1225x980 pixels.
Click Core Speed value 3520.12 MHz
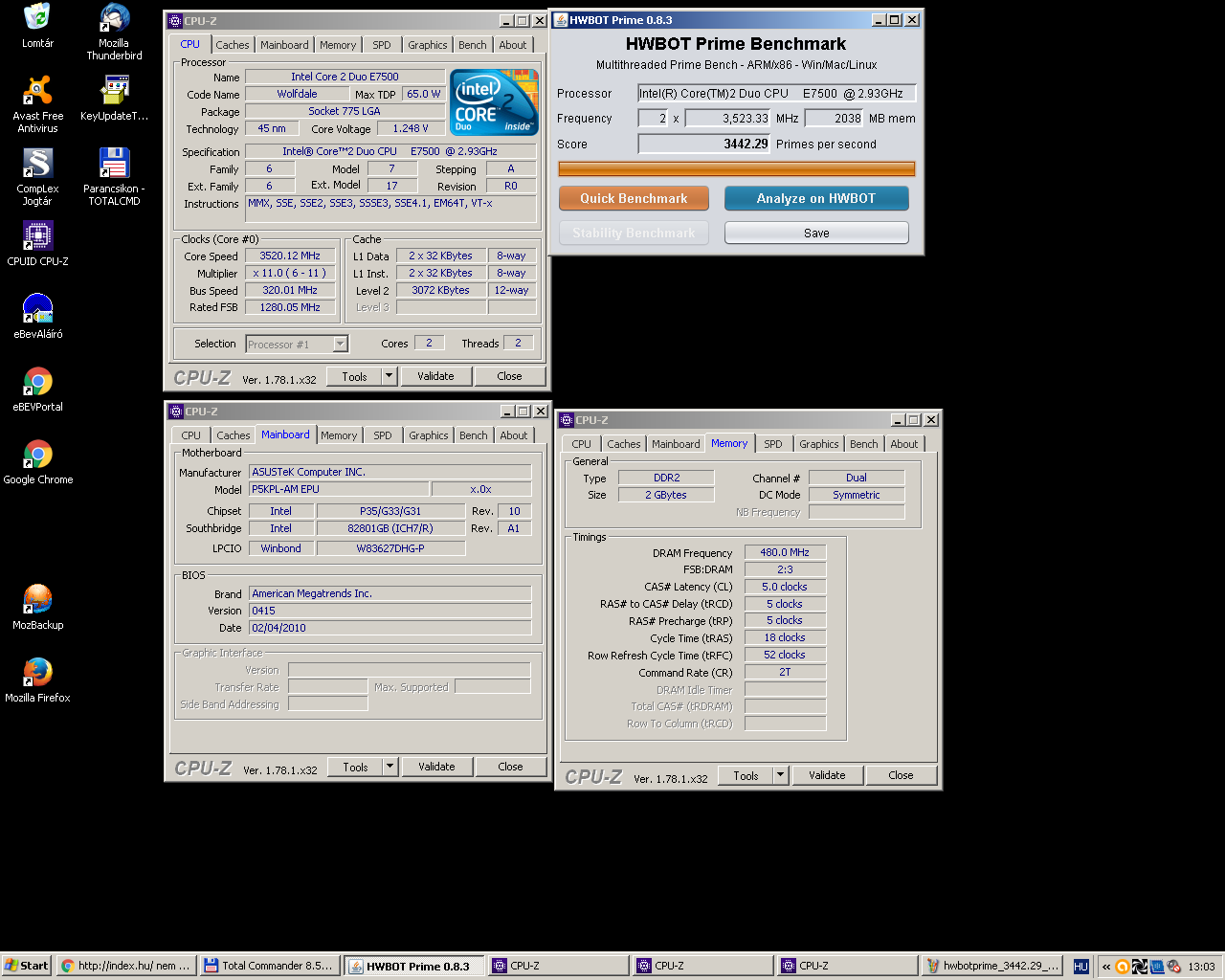290,256
